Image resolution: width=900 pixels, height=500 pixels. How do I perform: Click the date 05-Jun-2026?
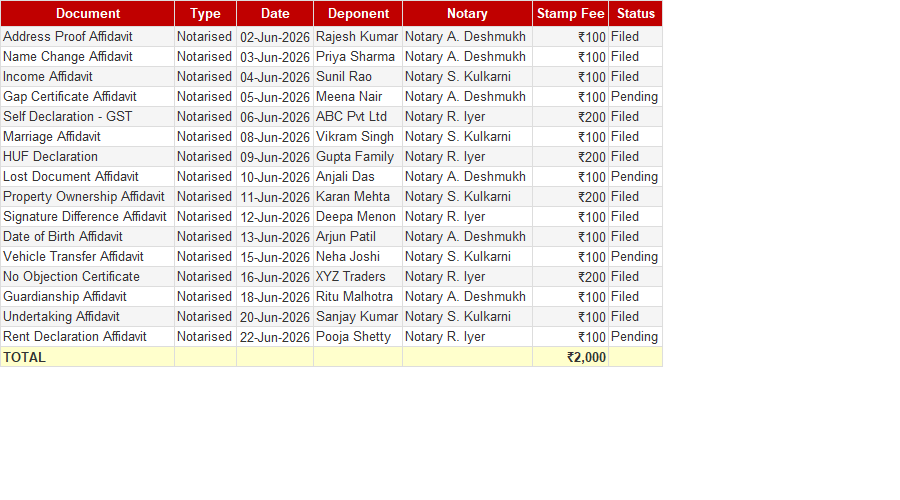(275, 96)
